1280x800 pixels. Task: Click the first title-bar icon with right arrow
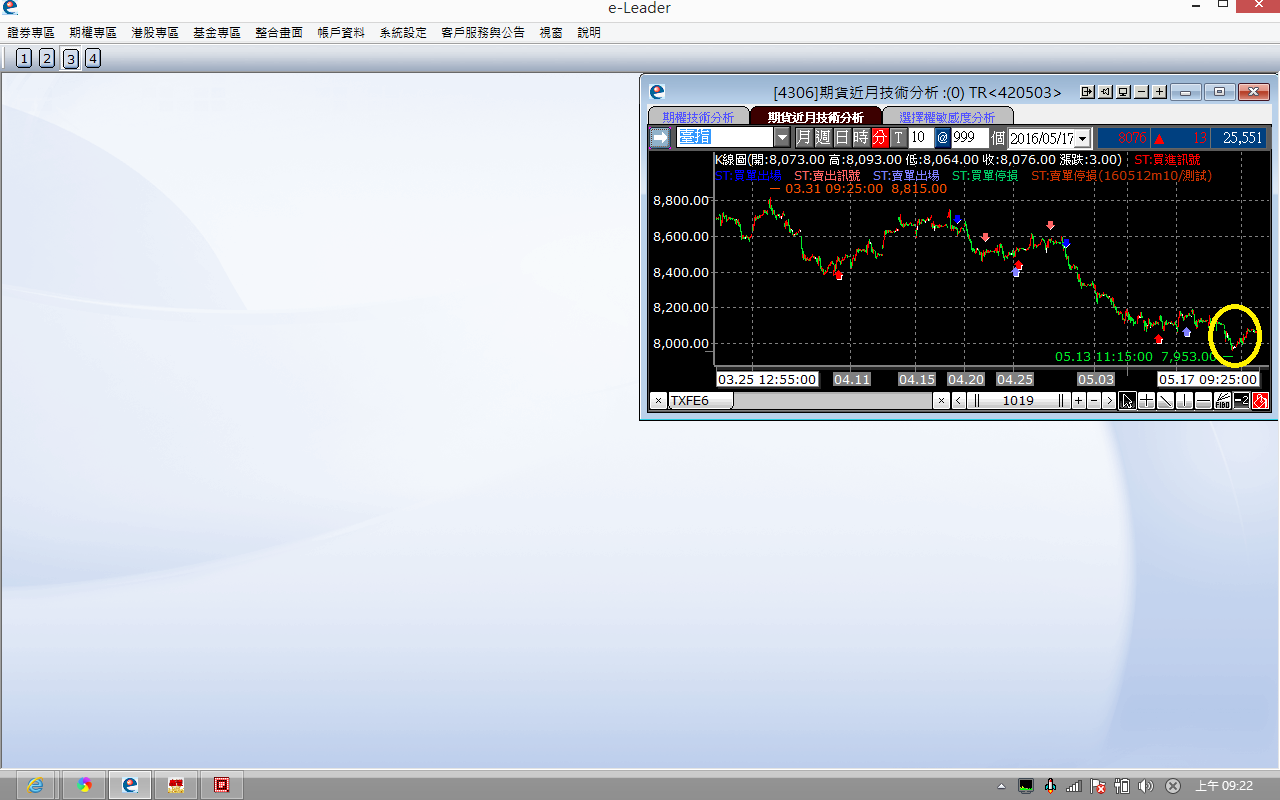point(1088,92)
